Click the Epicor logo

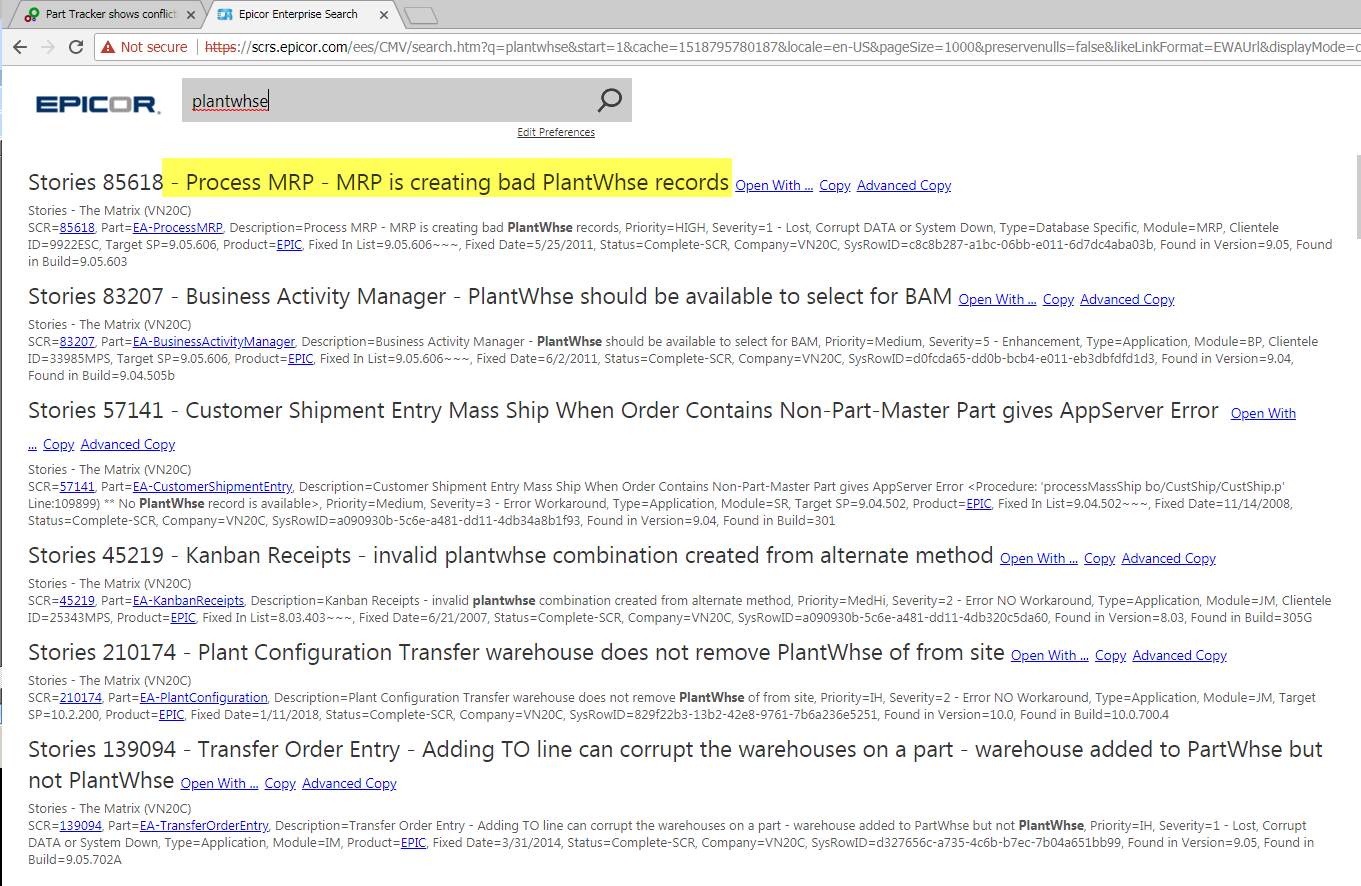[x=97, y=104]
